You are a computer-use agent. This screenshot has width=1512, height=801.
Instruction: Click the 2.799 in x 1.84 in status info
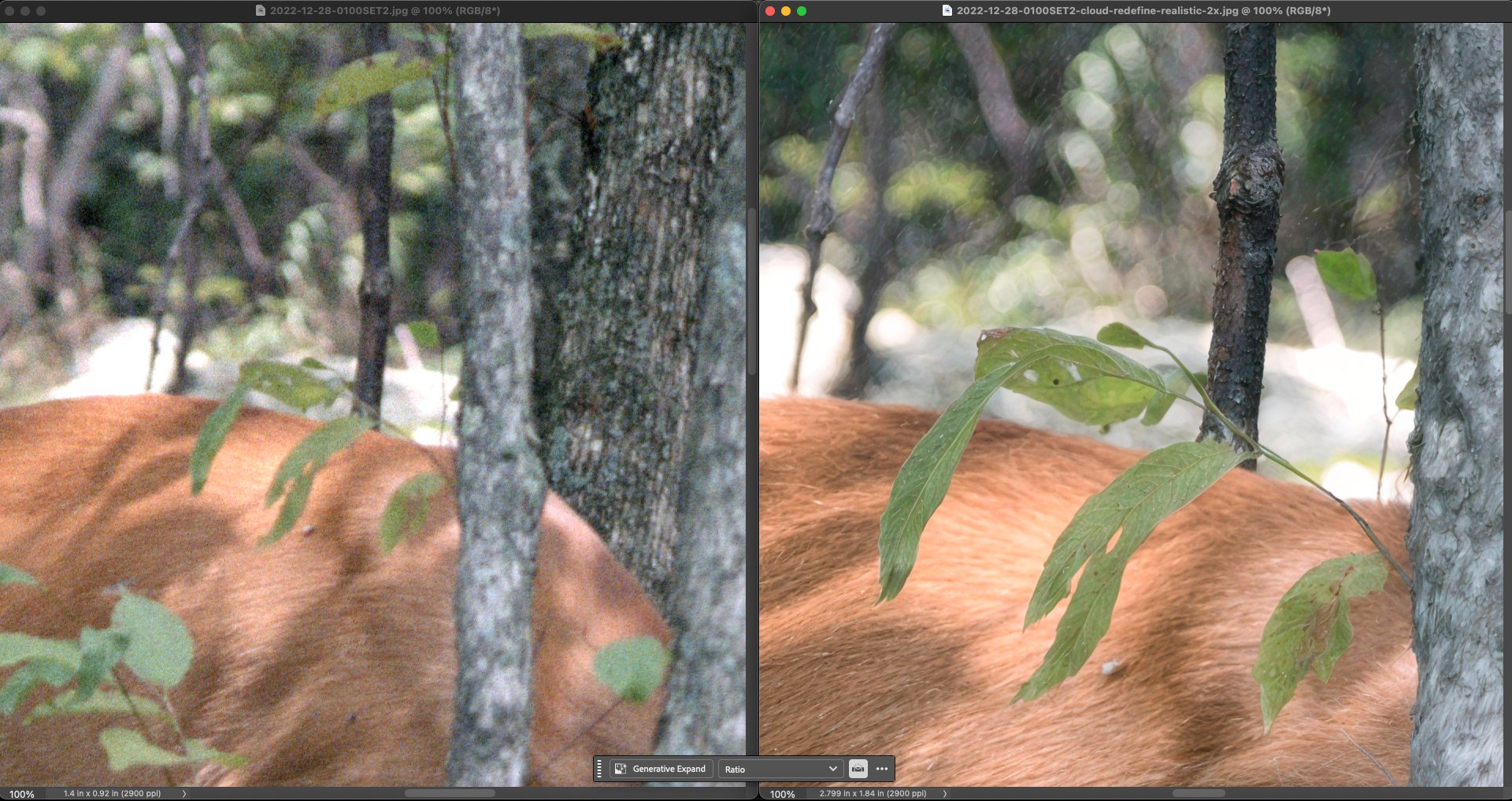(x=873, y=794)
